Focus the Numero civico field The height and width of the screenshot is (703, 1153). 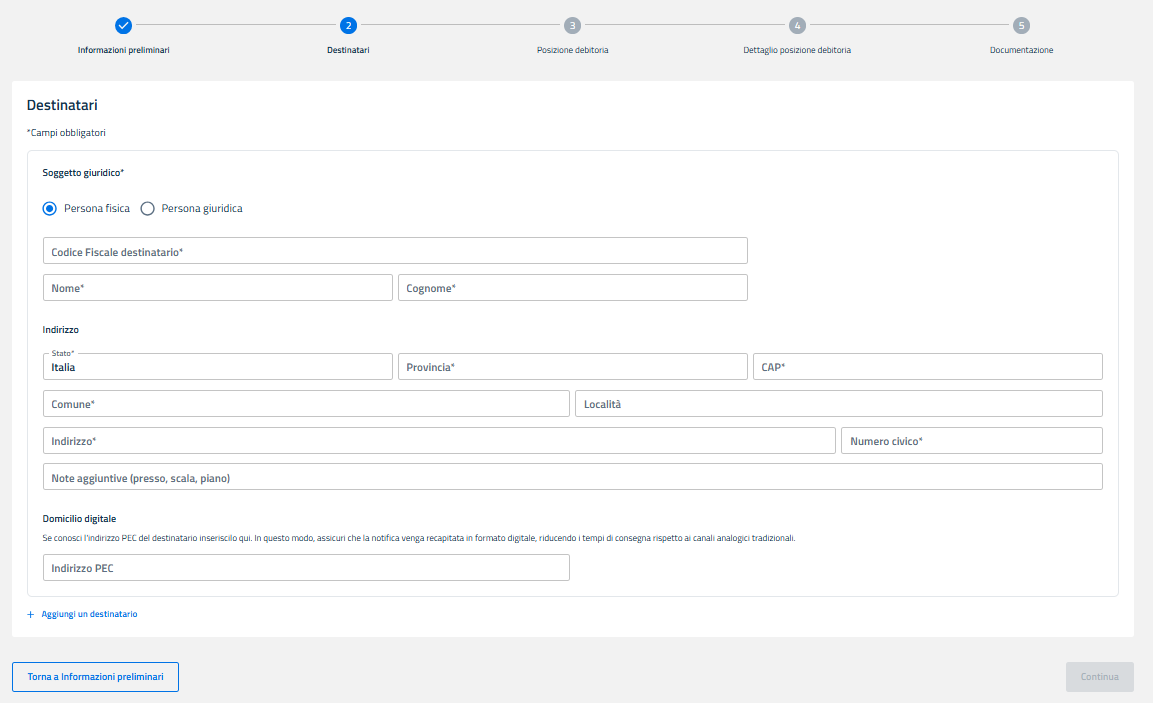click(971, 441)
